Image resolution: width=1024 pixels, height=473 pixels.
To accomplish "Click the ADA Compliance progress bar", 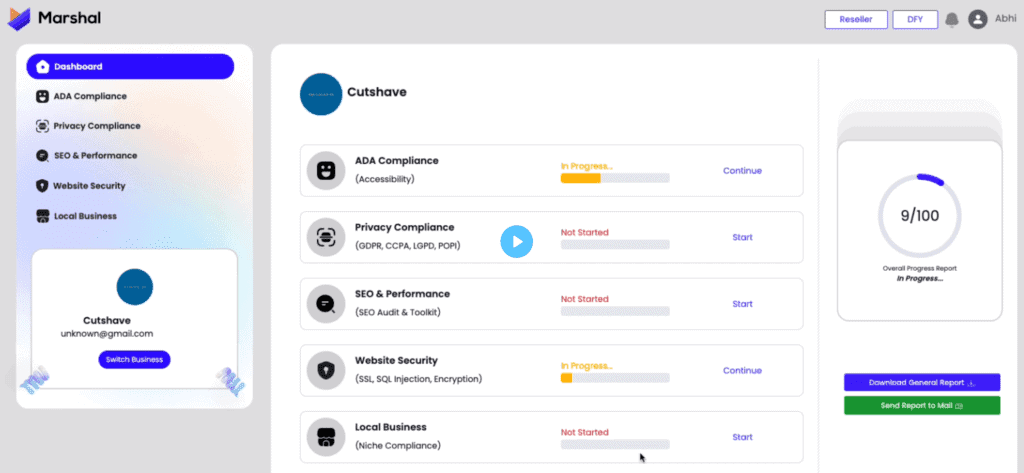I will pyautogui.click(x=615, y=178).
